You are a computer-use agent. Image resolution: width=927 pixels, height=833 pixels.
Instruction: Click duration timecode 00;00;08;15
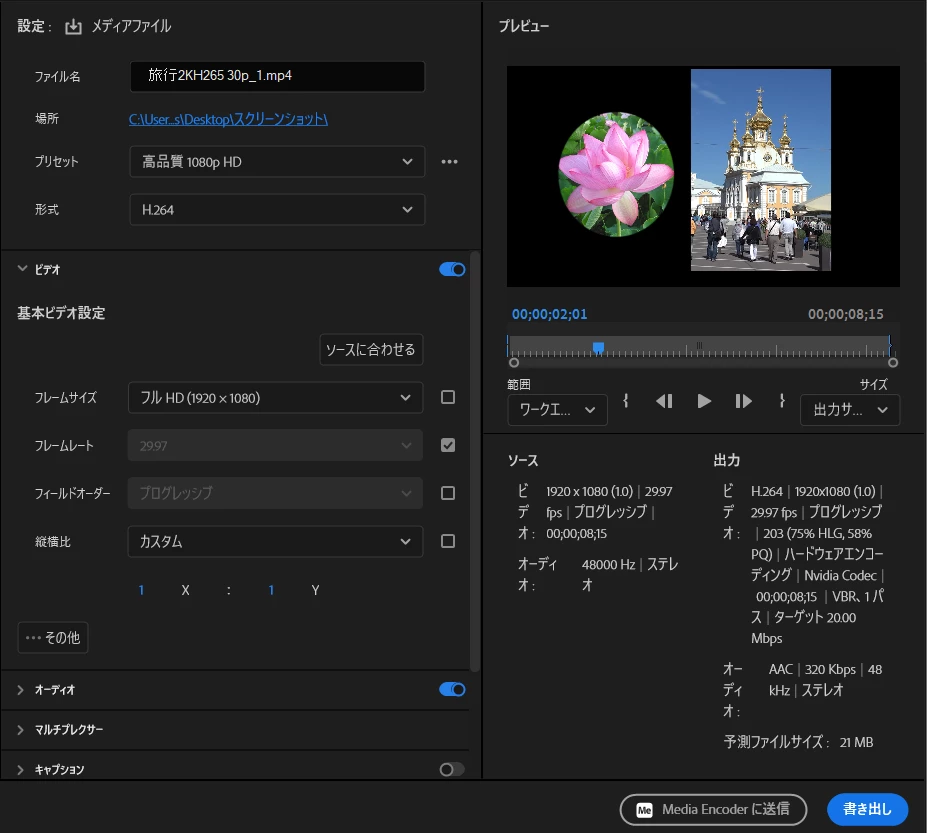click(x=845, y=314)
